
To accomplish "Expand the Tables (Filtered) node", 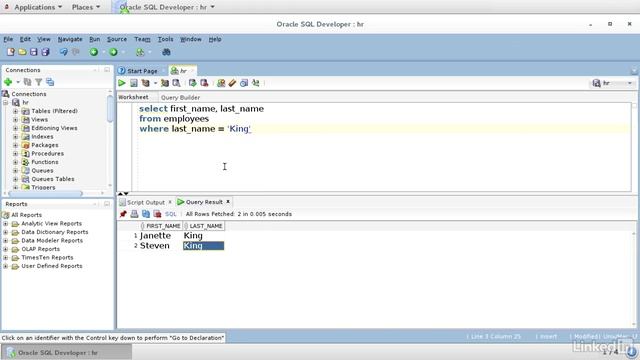I will pos(16,111).
